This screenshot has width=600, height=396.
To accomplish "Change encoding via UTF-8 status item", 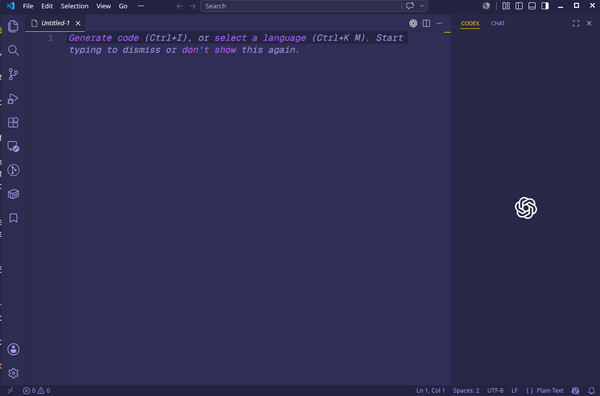I will pyautogui.click(x=495, y=391).
